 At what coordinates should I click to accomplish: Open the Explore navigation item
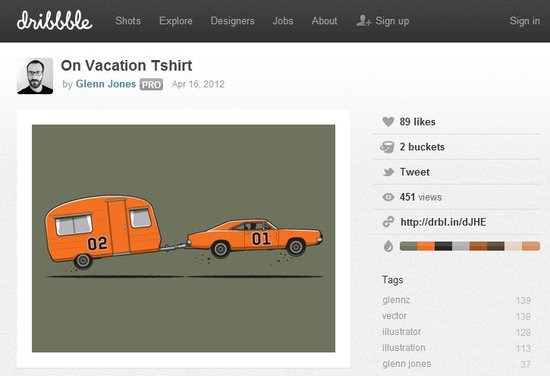click(x=176, y=21)
